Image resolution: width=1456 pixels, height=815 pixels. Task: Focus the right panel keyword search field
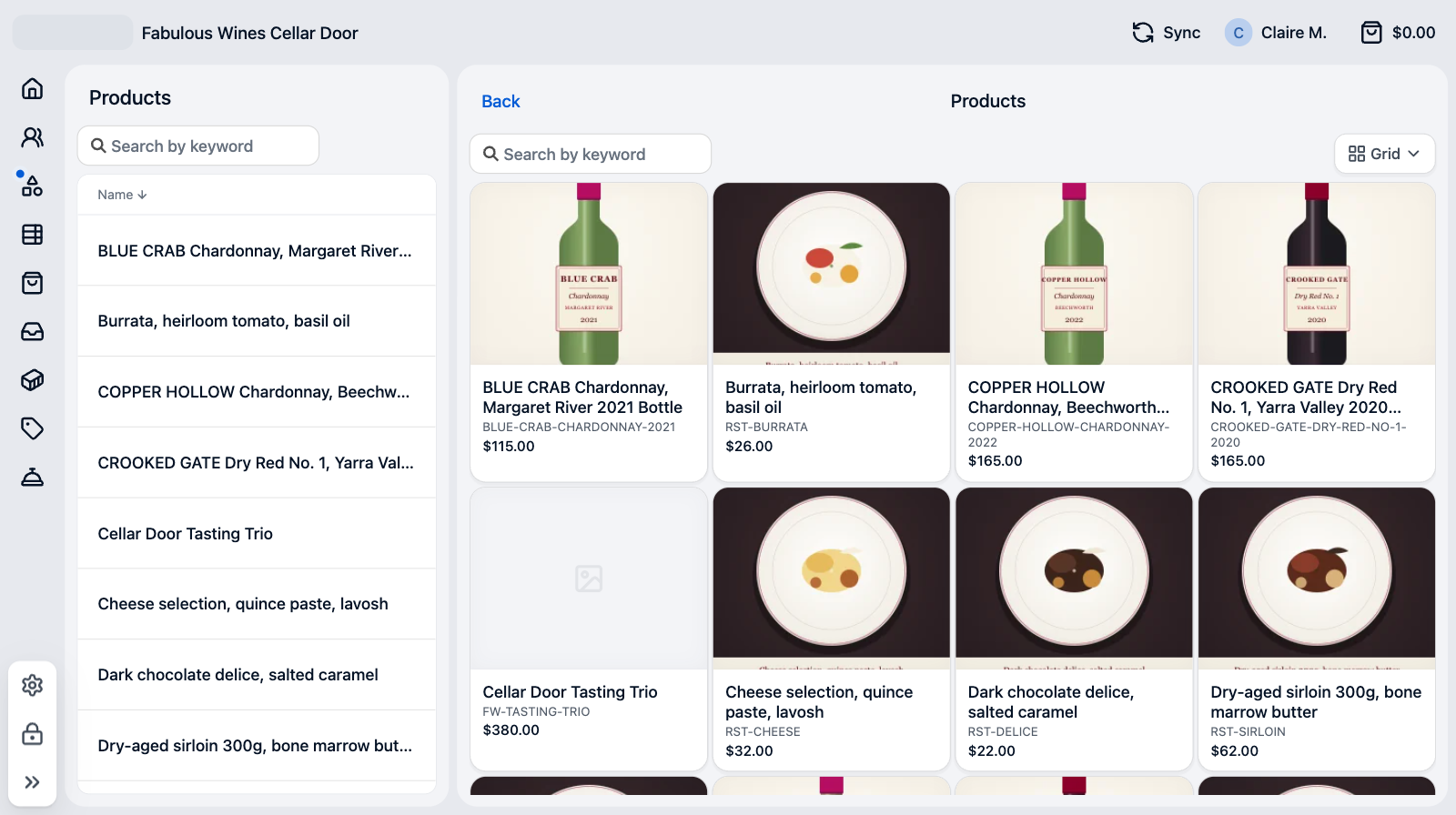coord(591,154)
